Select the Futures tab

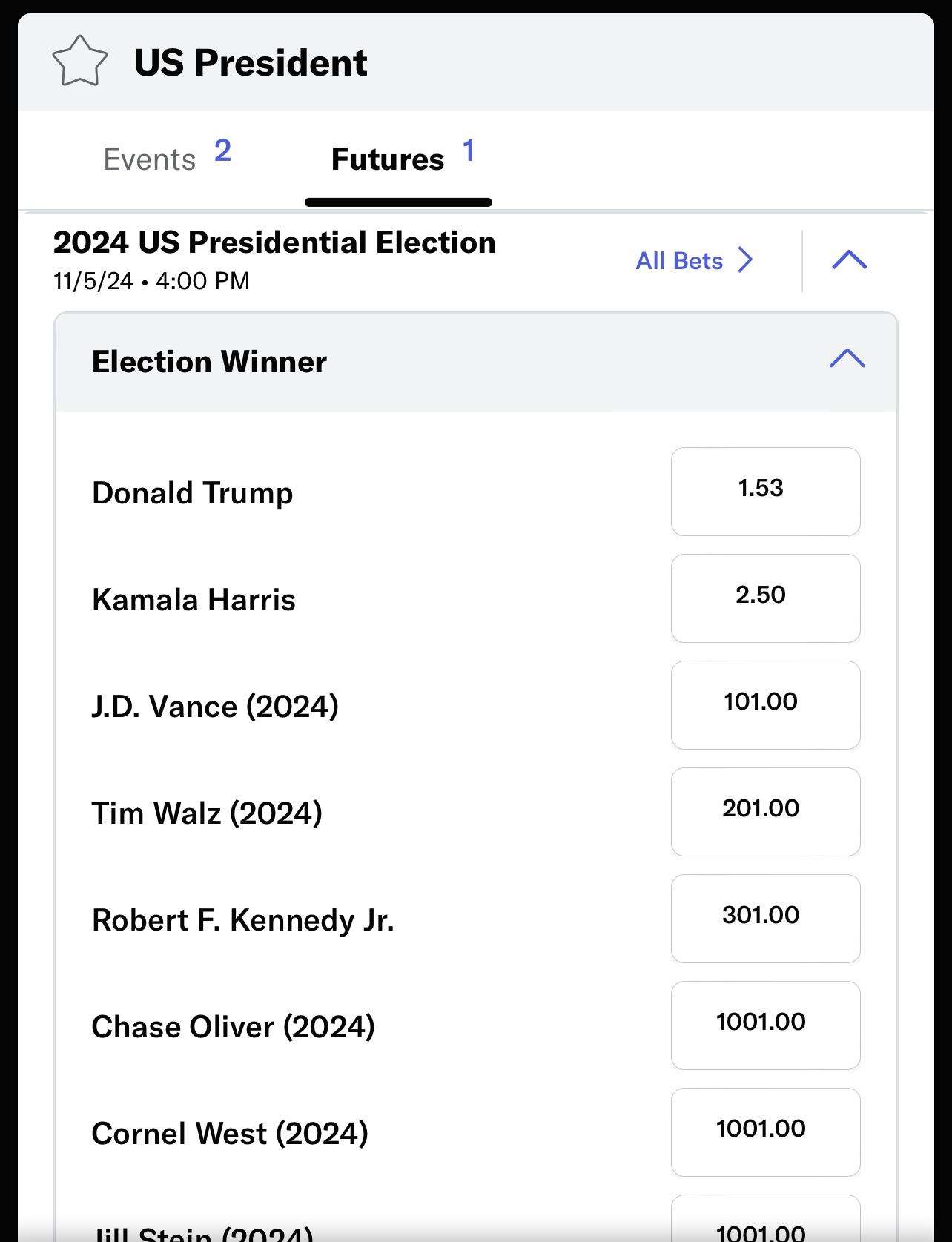(399, 158)
